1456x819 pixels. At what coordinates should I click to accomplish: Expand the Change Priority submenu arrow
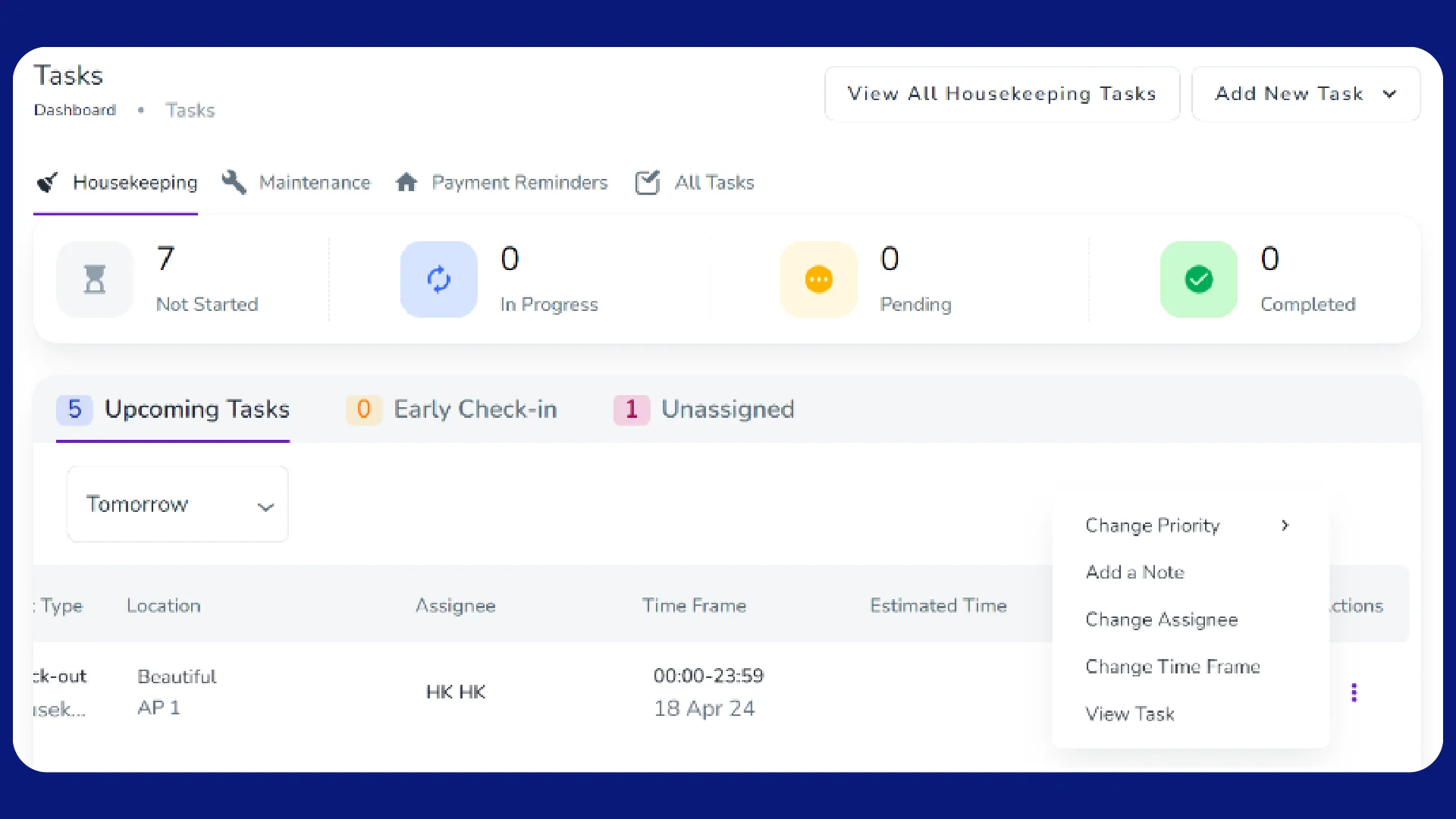[1285, 526]
